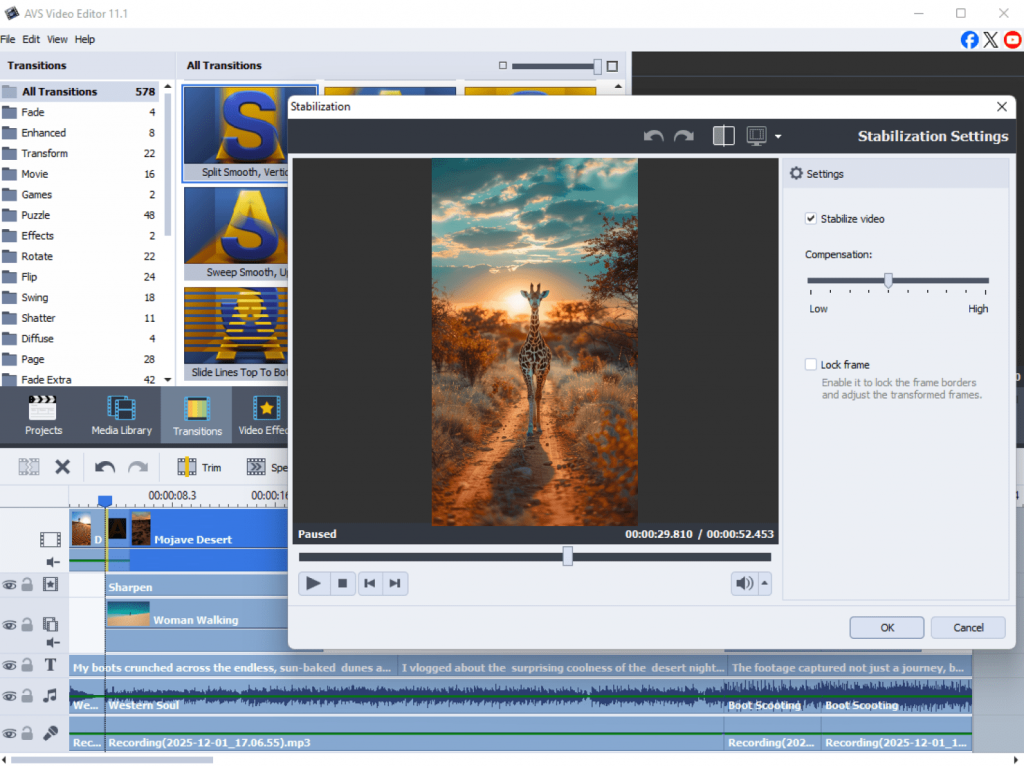Step to the next frame
Screen dimensions: 1024x767
pos(395,584)
